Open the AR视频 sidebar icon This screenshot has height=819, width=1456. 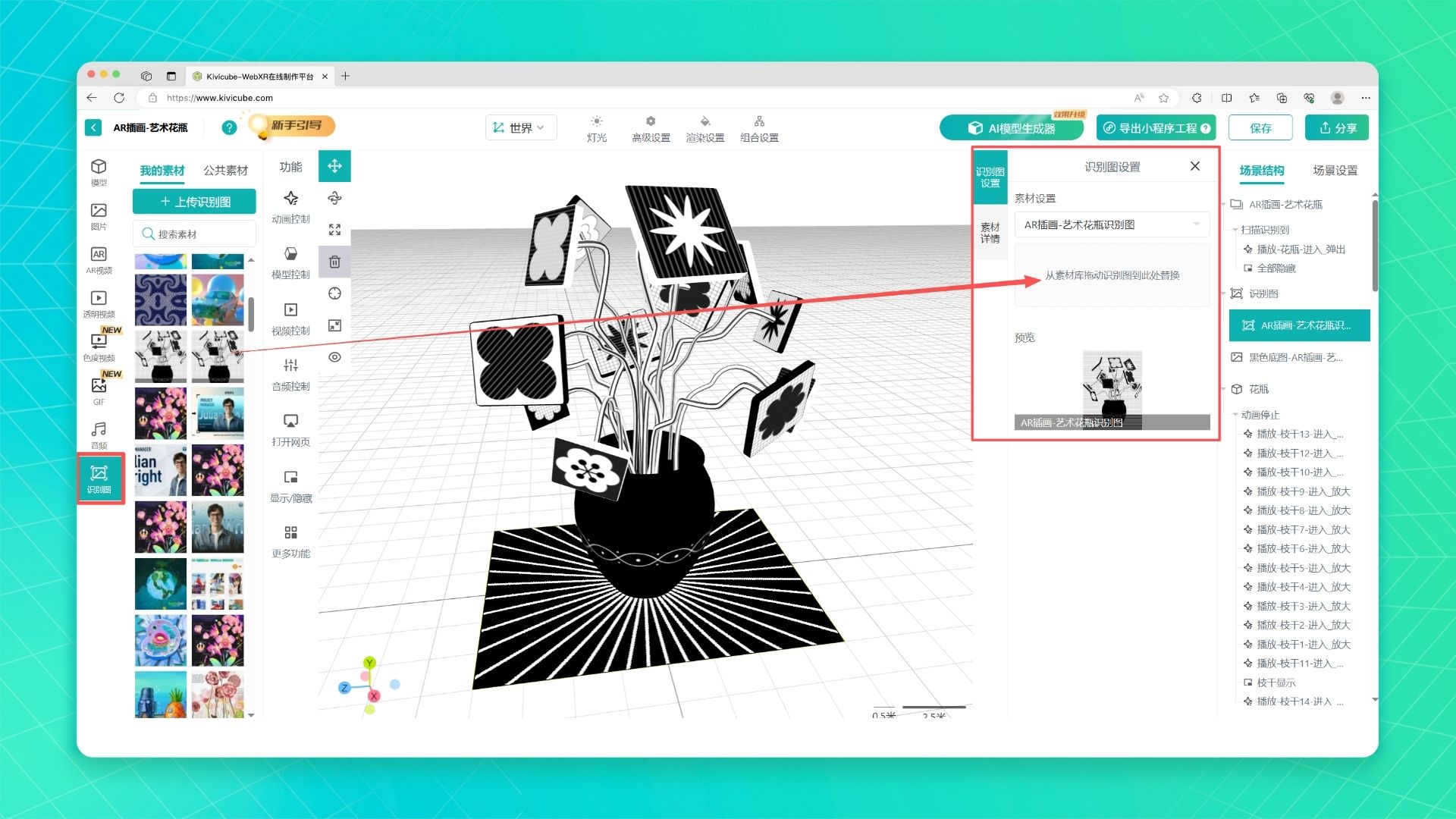click(x=99, y=259)
